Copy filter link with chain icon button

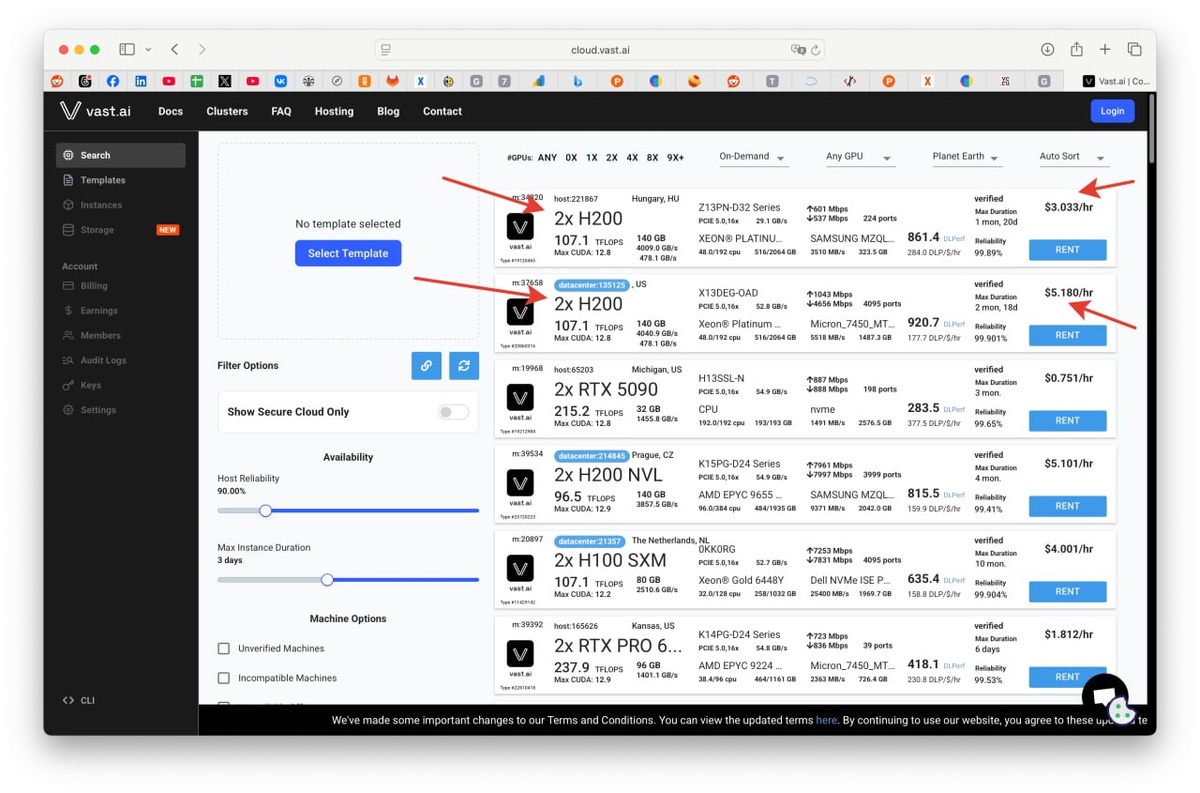tap(426, 366)
